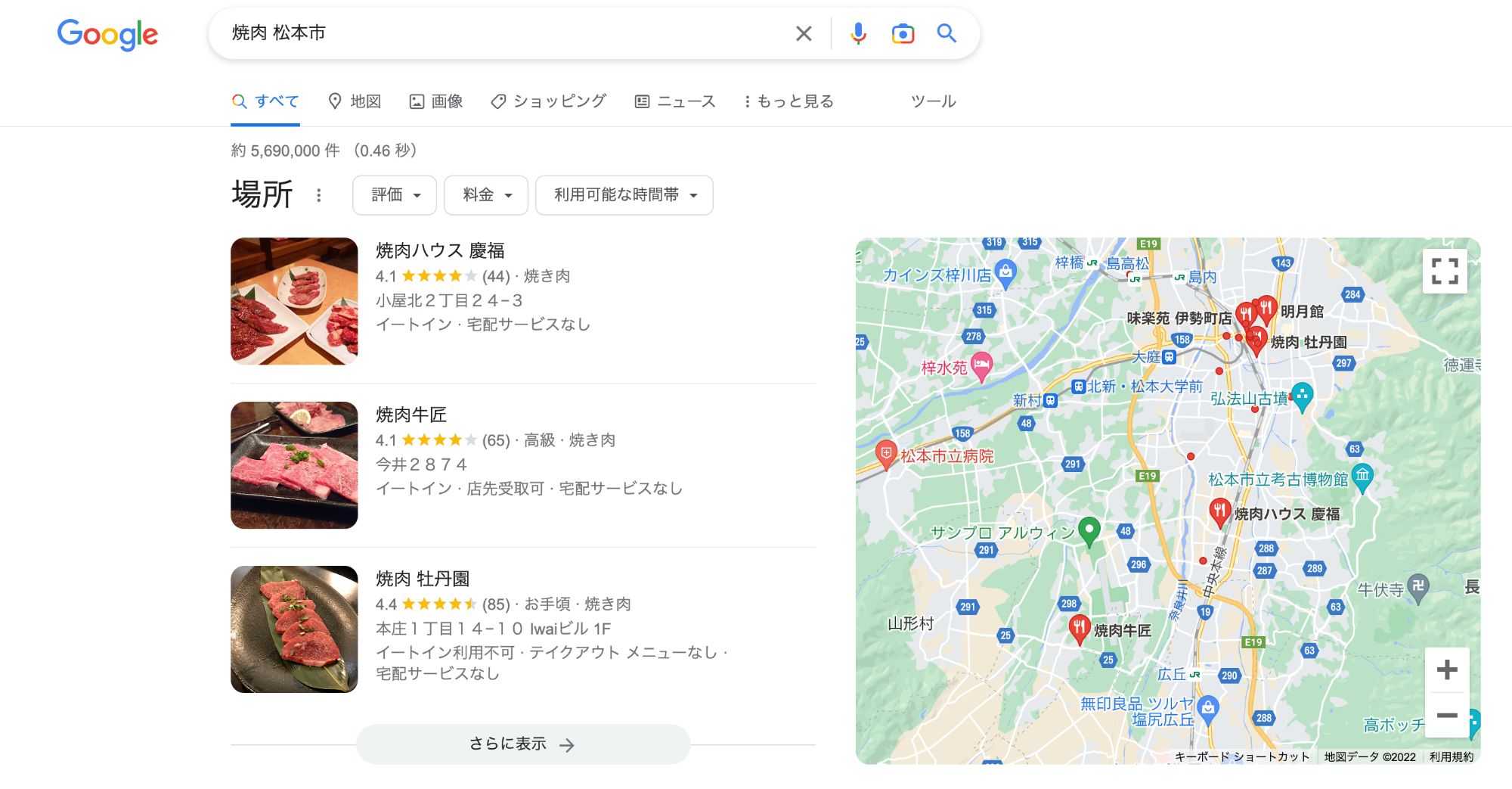Open Google Lens image search
This screenshot has width=1512, height=789.
[903, 33]
